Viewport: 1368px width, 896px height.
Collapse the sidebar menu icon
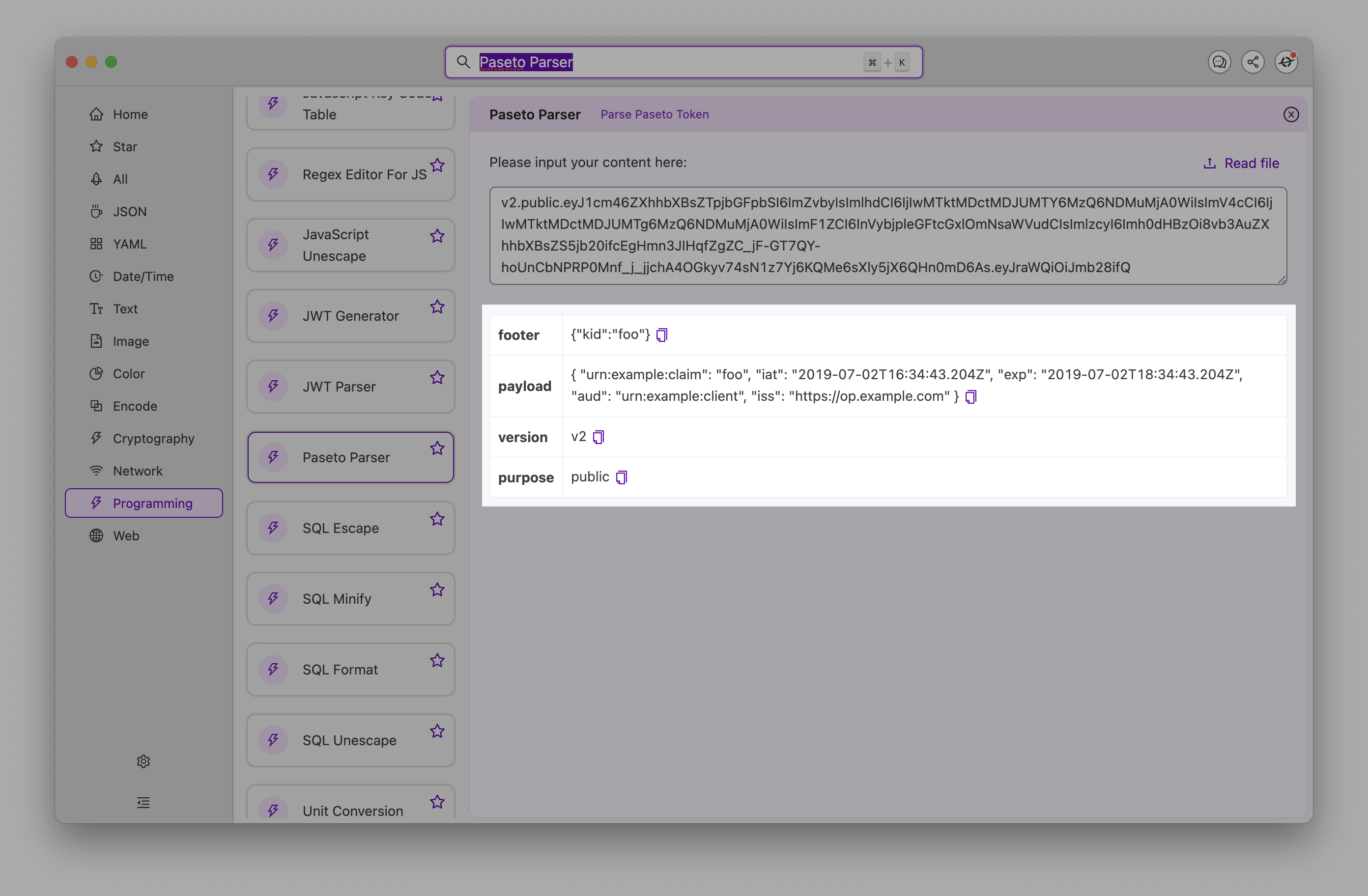click(143, 803)
